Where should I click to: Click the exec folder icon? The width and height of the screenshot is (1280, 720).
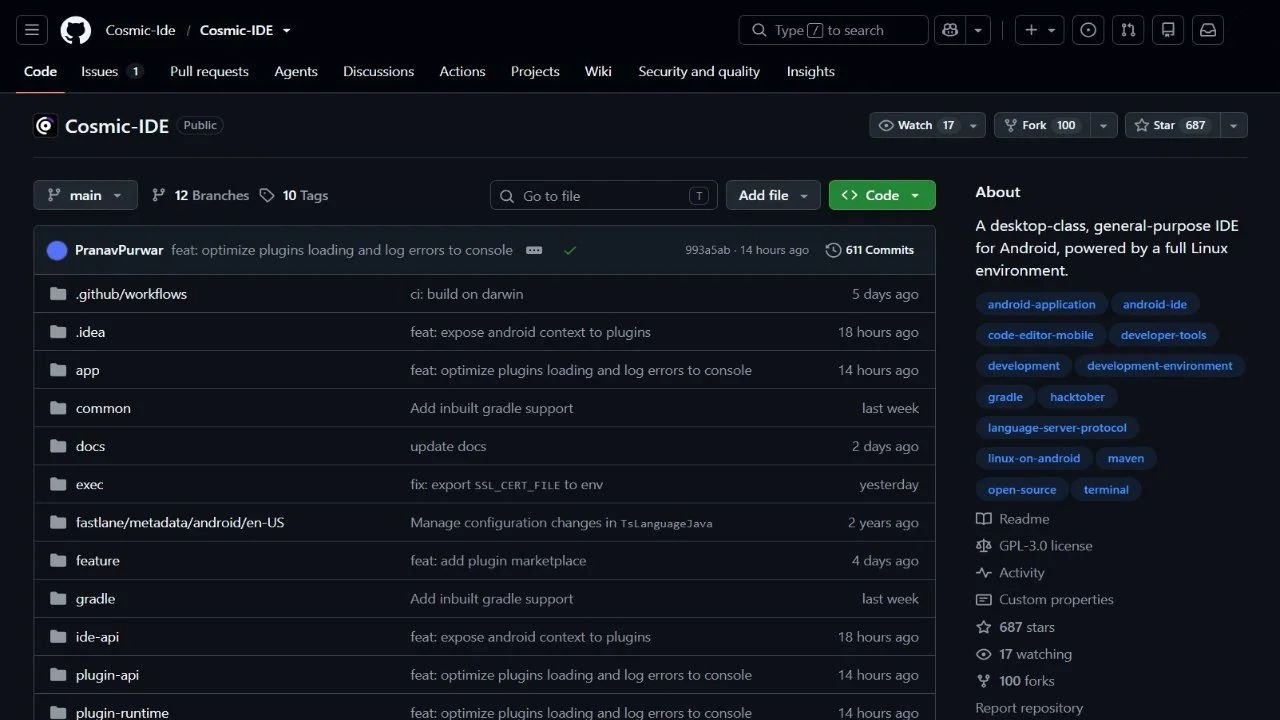(58, 484)
